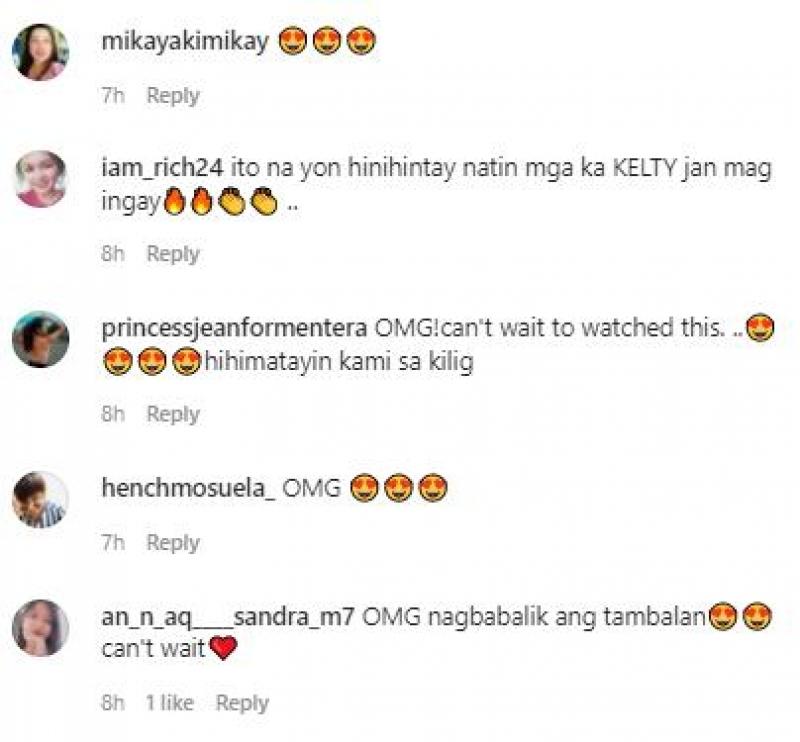This screenshot has height=742, width=800.
Task: View princessjeanformentera's avatar photo
Action: [40, 339]
